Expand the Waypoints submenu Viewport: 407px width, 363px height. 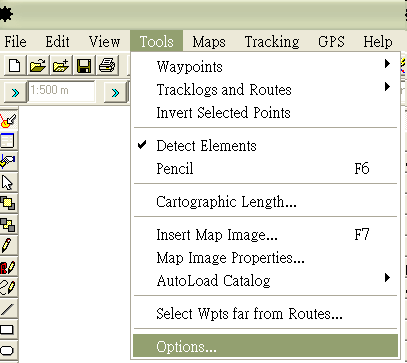pos(266,67)
